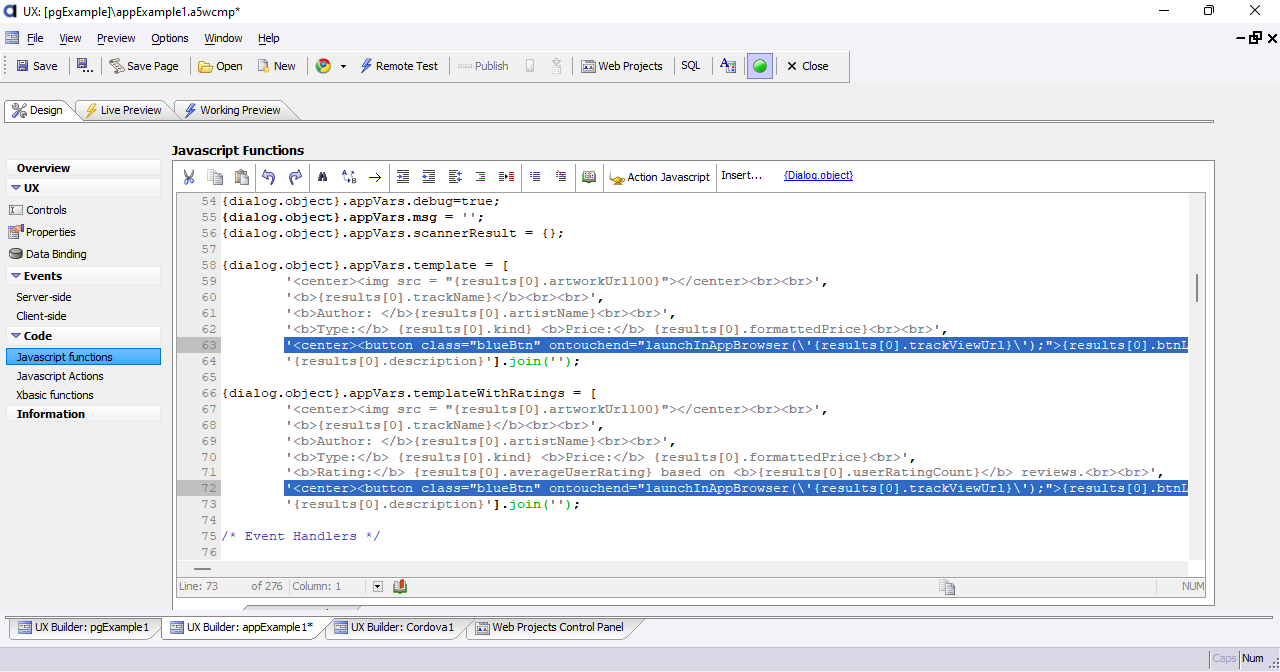
Task: Click the Copy icon in editor toolbar
Action: tap(214, 176)
